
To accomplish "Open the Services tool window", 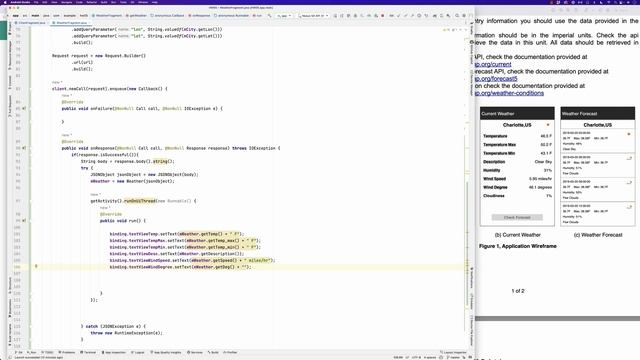I will (x=195, y=352).
